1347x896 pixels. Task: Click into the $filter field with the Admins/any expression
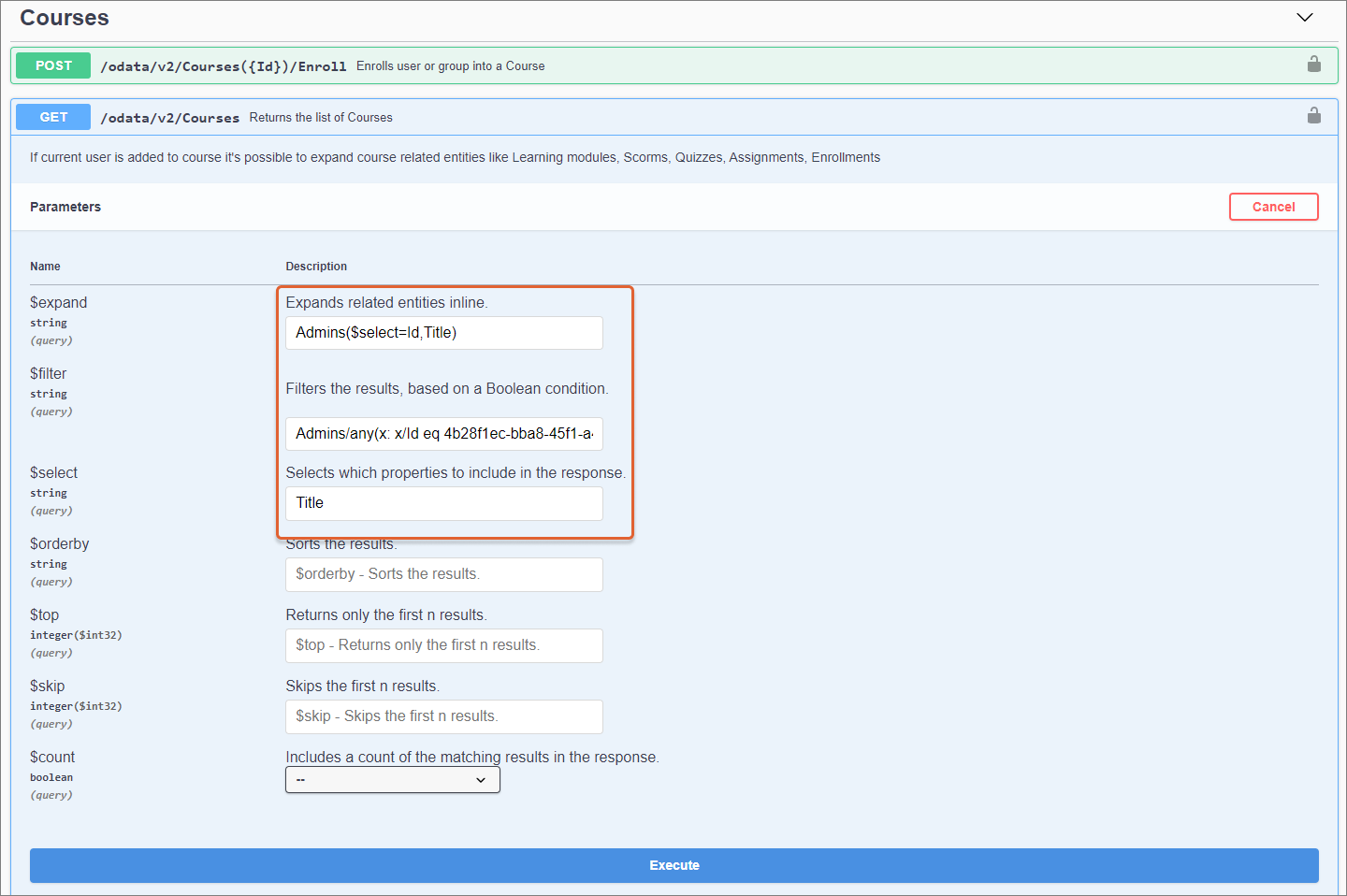[x=443, y=434]
